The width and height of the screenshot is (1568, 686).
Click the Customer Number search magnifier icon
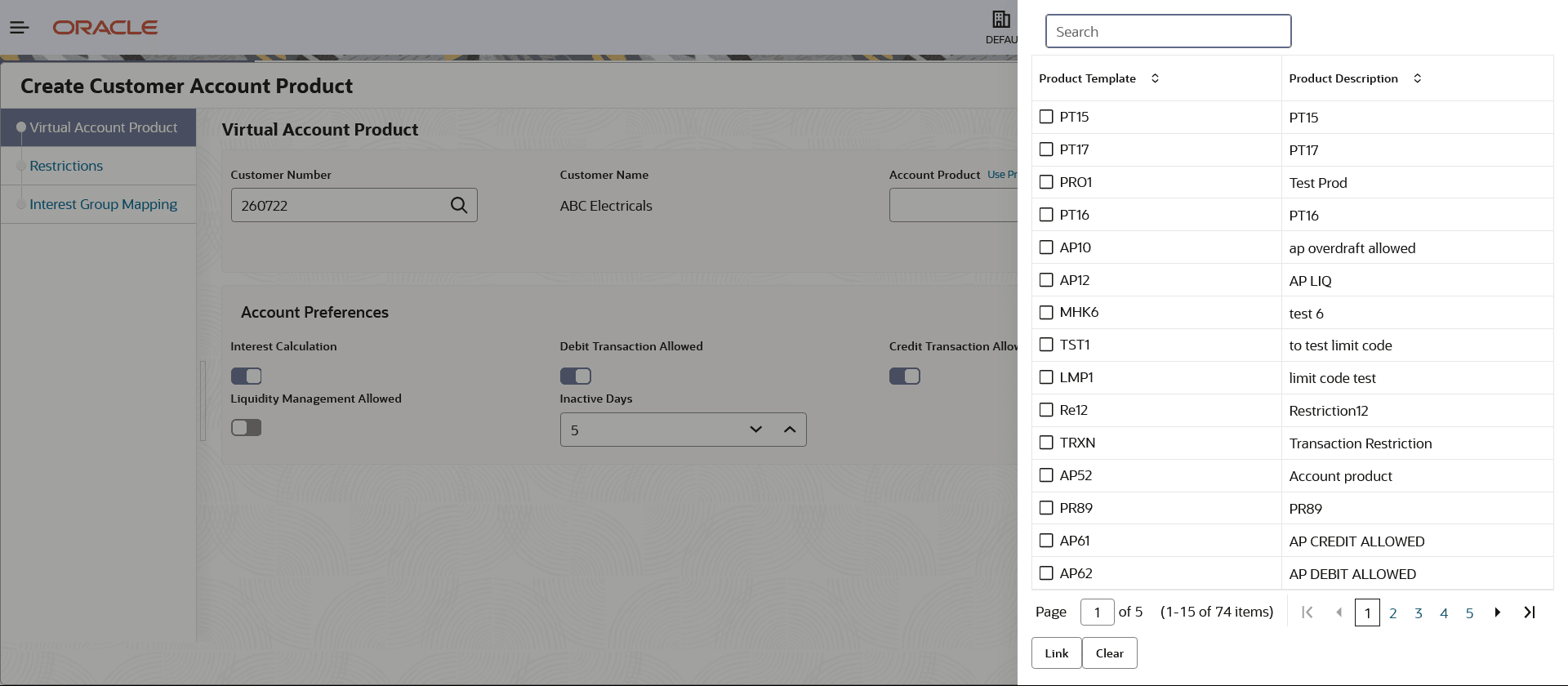pos(459,205)
